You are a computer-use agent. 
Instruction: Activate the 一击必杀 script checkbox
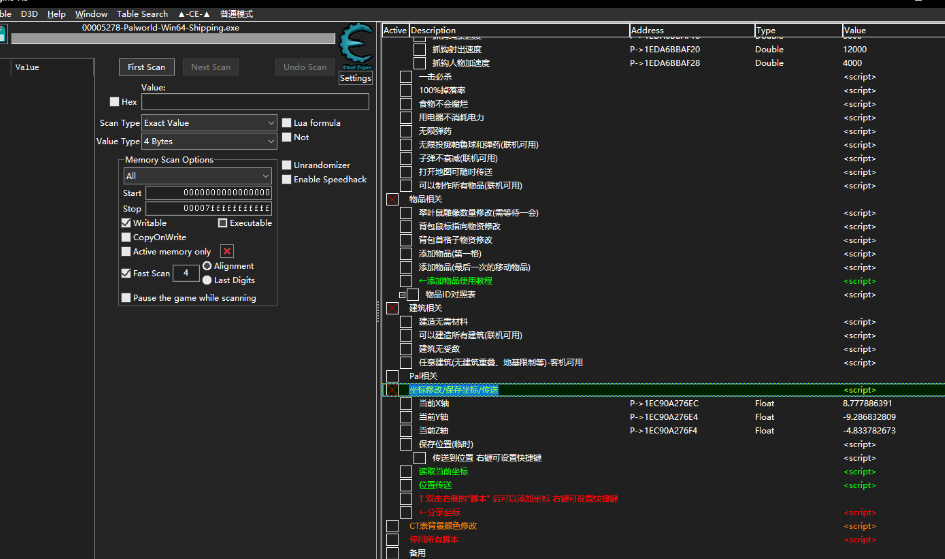(x=405, y=77)
